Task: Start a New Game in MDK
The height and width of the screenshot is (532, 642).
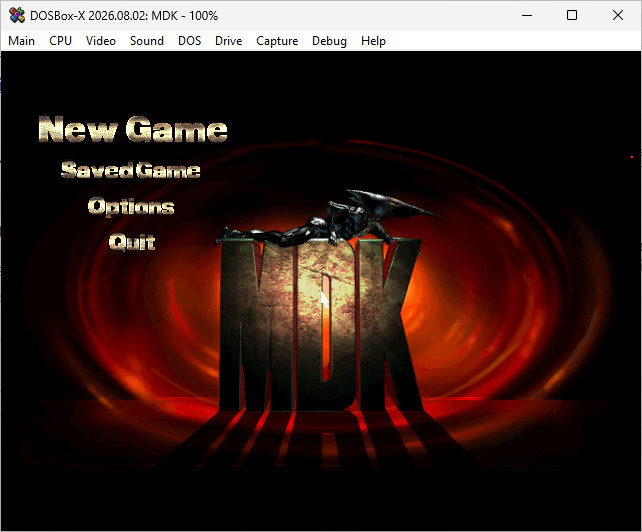Action: tap(133, 129)
